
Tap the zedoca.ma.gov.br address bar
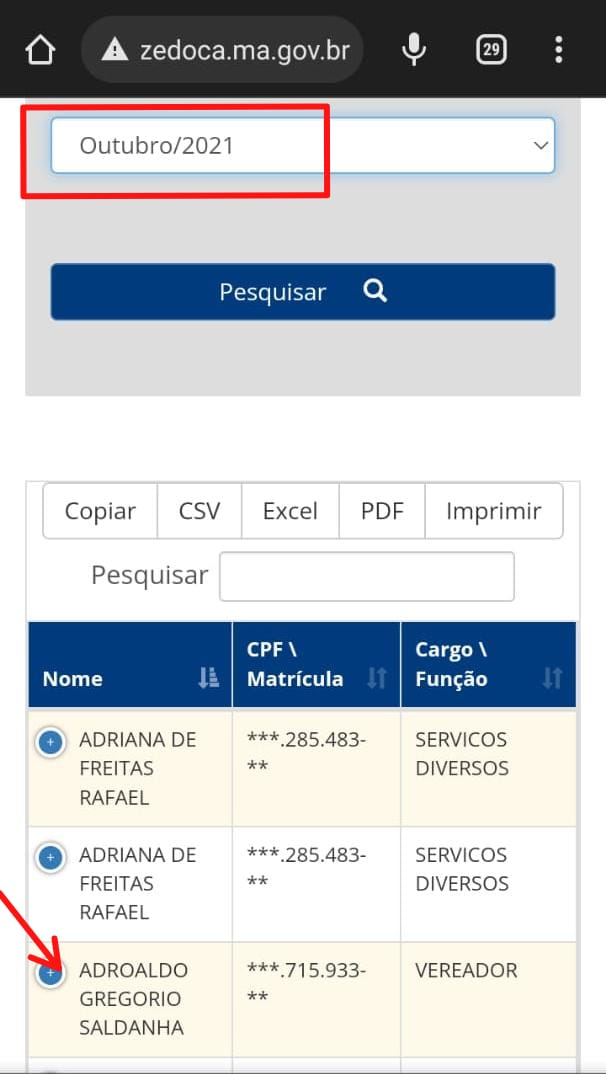(244, 49)
